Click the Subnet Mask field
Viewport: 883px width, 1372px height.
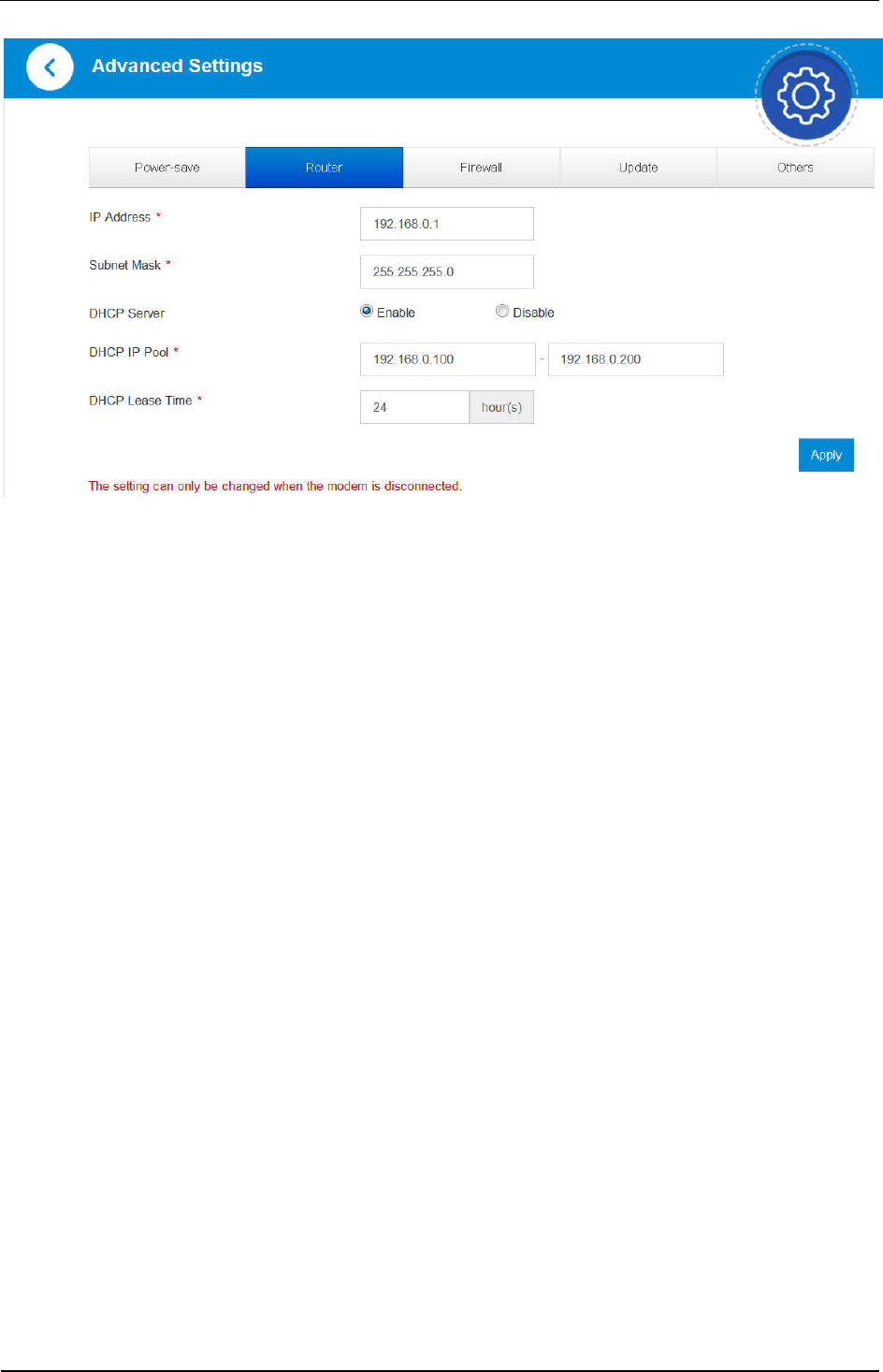click(x=447, y=271)
